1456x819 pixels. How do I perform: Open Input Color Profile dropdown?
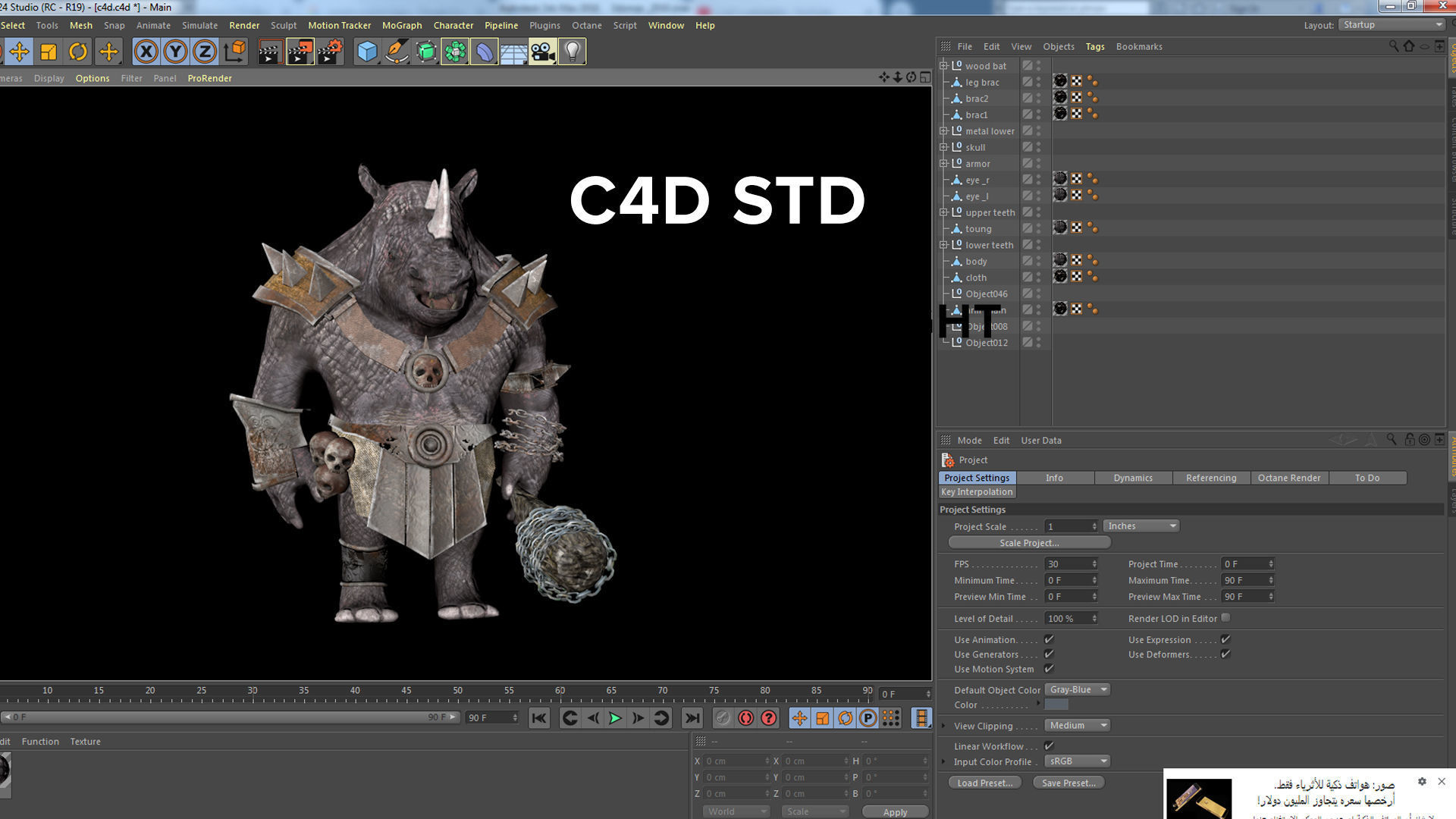click(1078, 761)
